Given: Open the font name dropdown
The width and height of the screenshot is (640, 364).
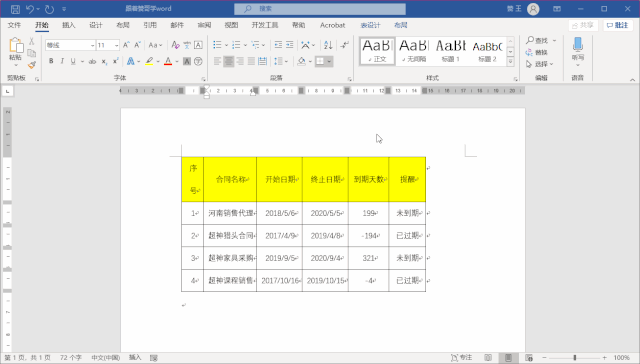Looking at the screenshot, I should click(x=93, y=45).
